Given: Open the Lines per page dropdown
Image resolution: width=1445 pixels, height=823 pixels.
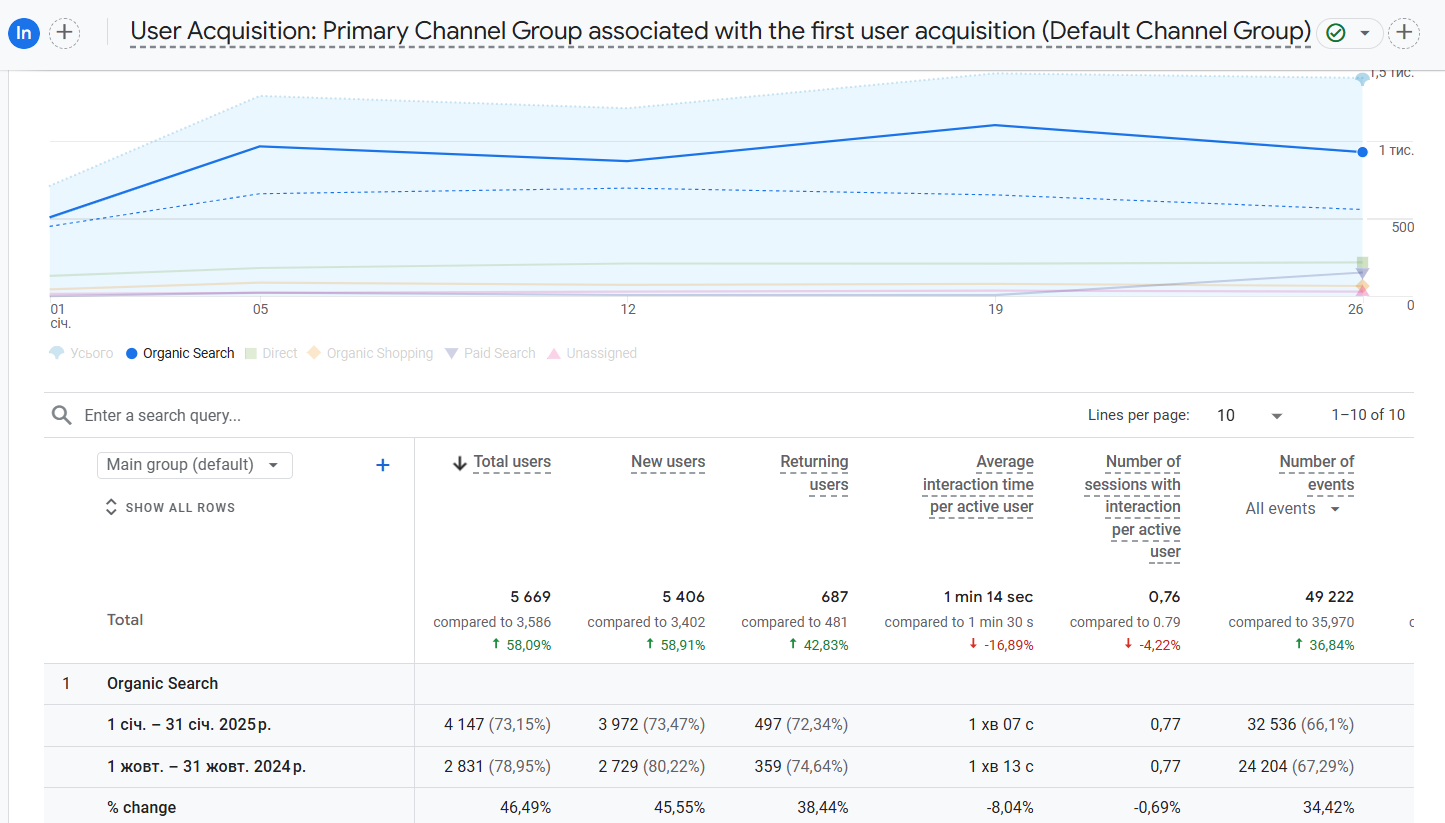Looking at the screenshot, I should 1249,415.
